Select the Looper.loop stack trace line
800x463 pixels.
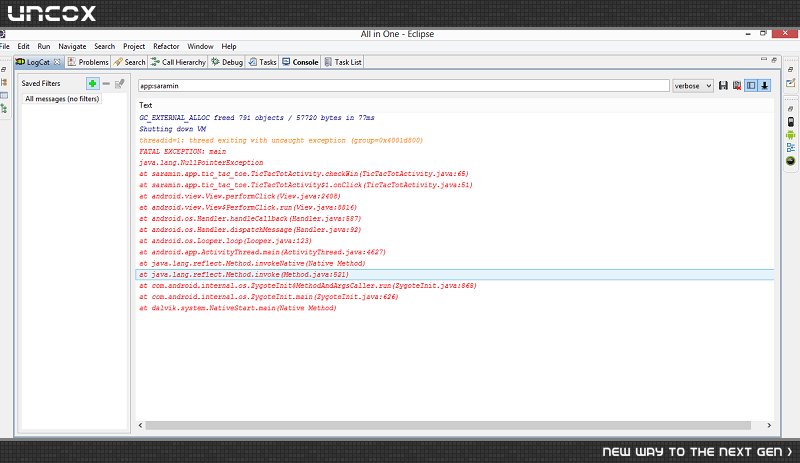pos(225,241)
